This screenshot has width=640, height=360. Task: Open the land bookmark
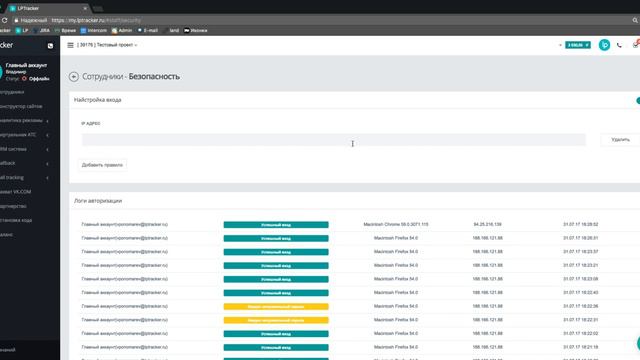tap(172, 31)
